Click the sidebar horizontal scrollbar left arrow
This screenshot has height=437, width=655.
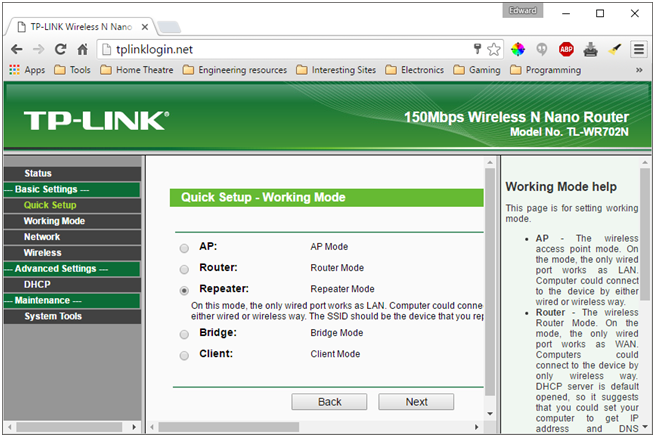[x=10, y=427]
